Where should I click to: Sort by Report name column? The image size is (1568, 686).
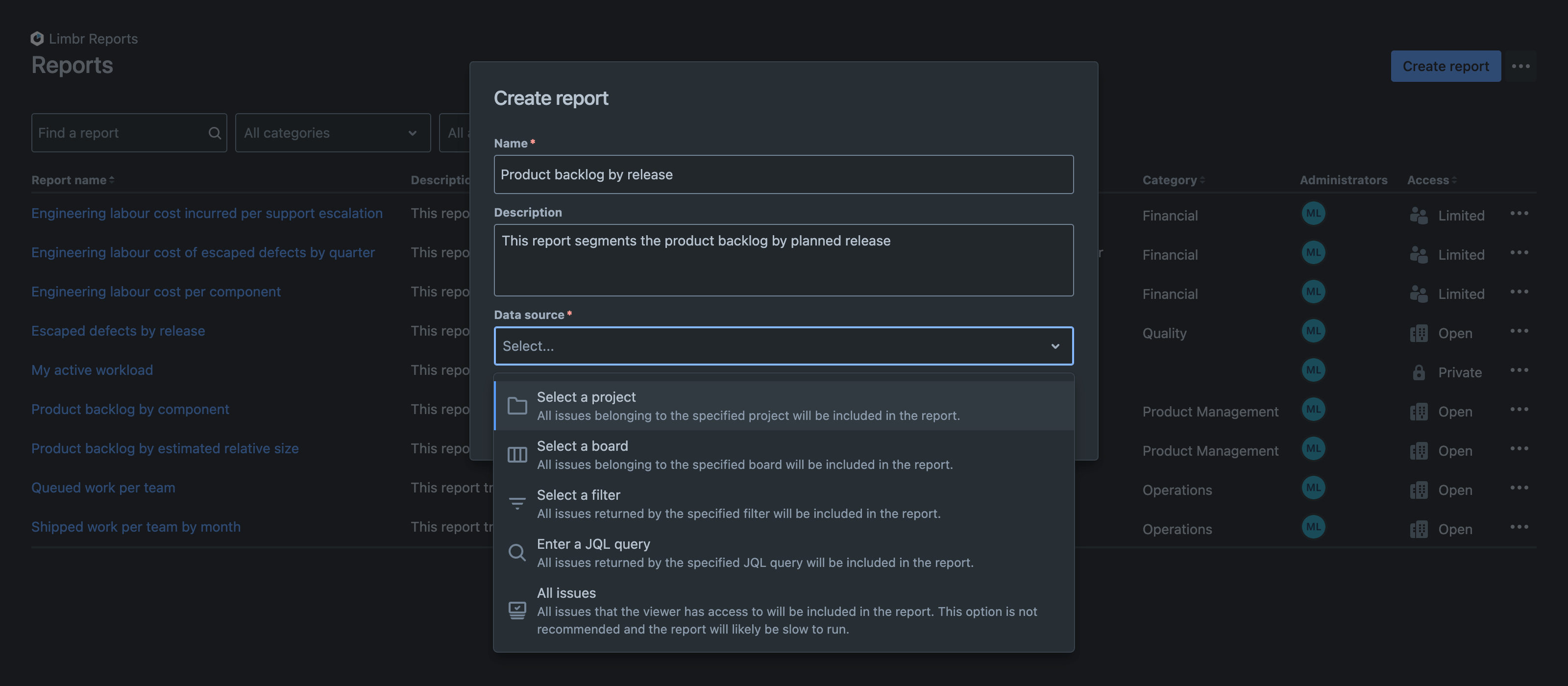click(x=73, y=180)
